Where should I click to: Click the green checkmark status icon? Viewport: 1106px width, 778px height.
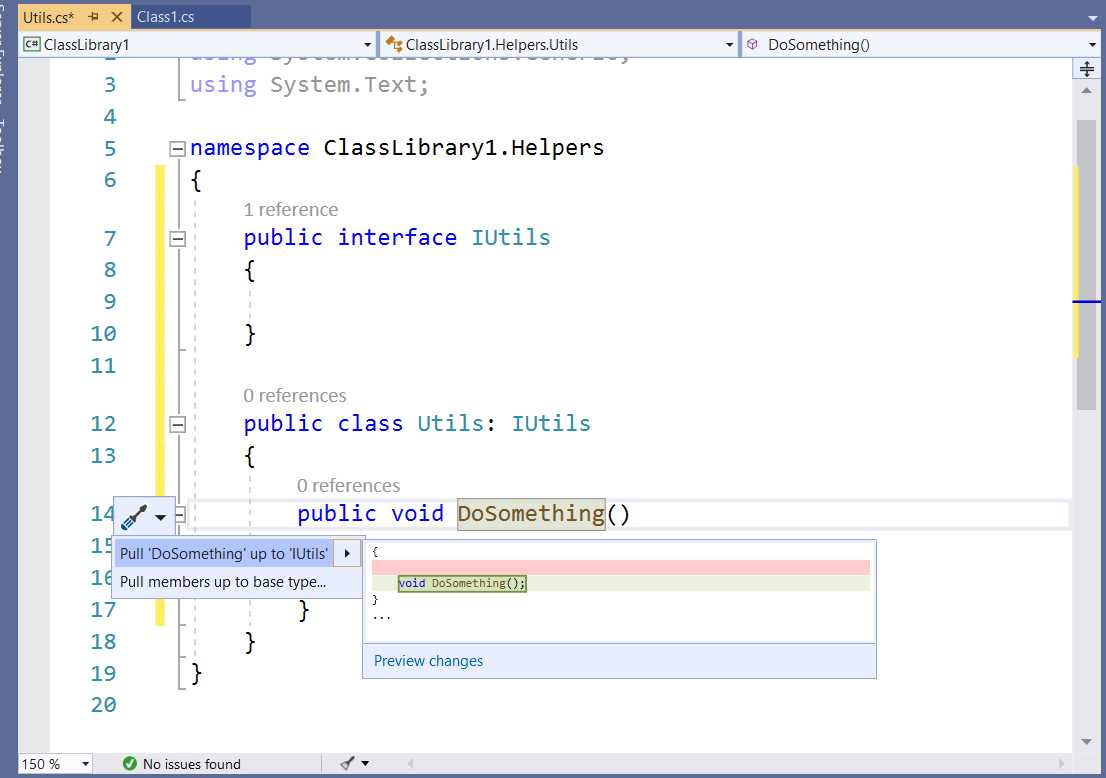130,763
